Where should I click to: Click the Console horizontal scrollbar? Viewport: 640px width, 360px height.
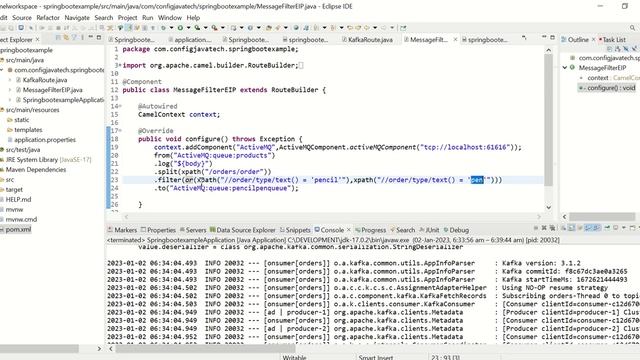click(x=205, y=349)
